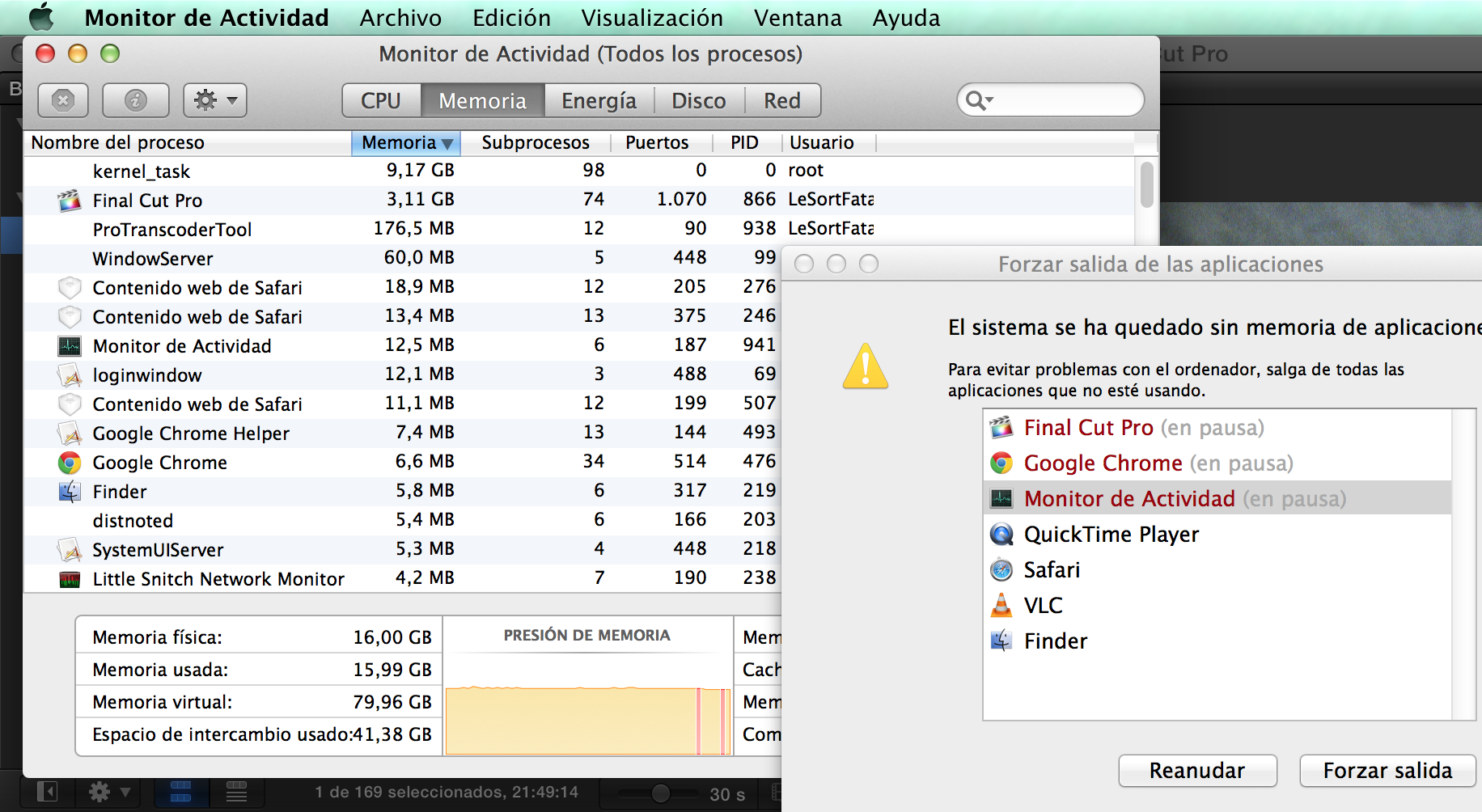Click the Memoria usada value 15,99 GB
Screen dimensions: 1482x812
point(392,670)
